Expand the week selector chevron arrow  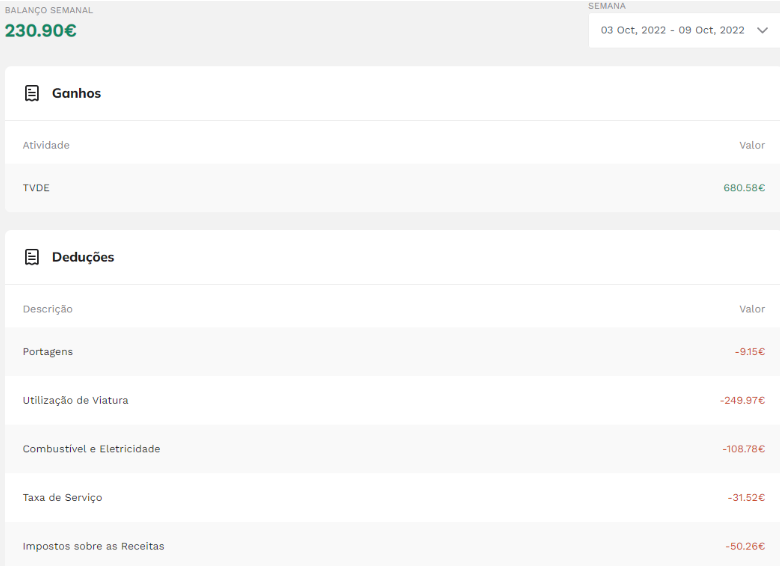pos(762,30)
